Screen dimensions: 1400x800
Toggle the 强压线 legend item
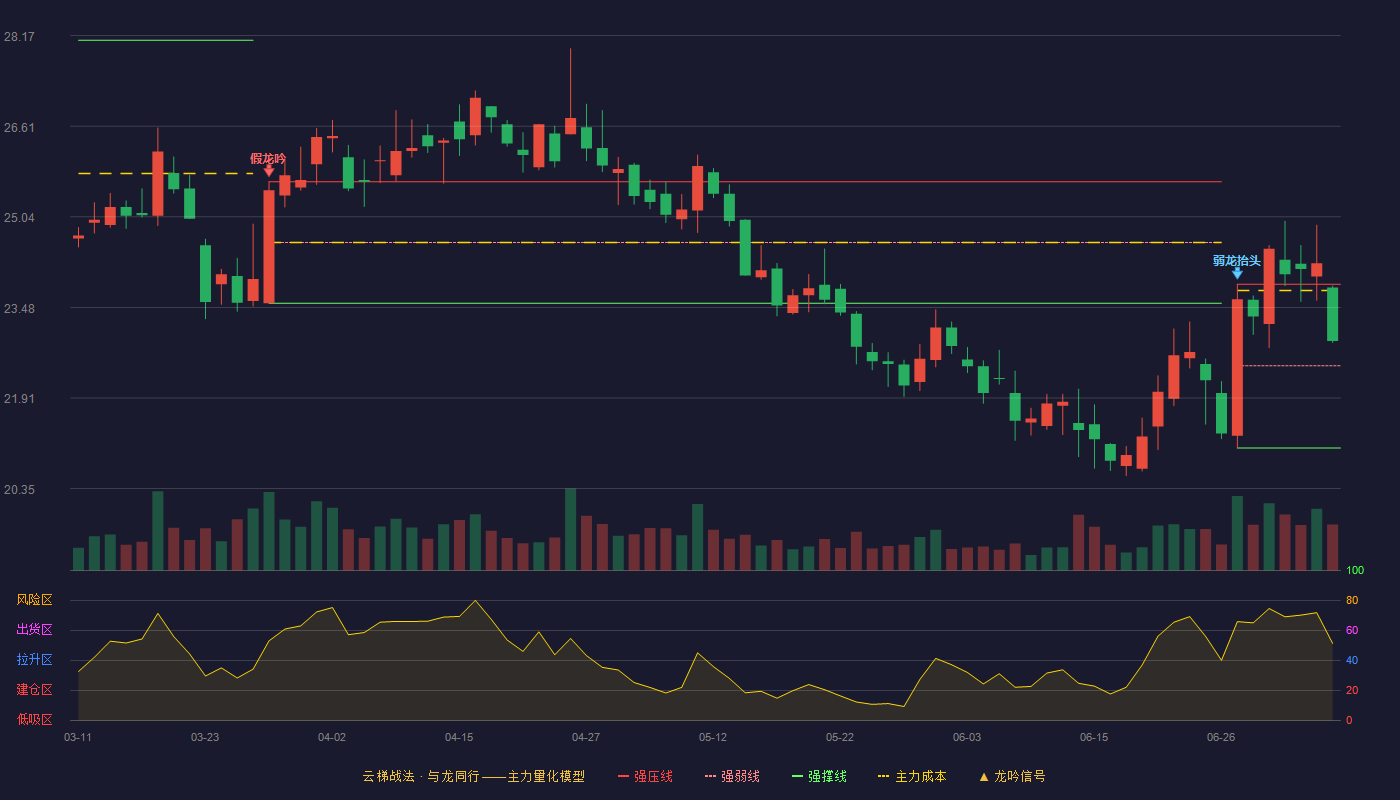[645, 776]
